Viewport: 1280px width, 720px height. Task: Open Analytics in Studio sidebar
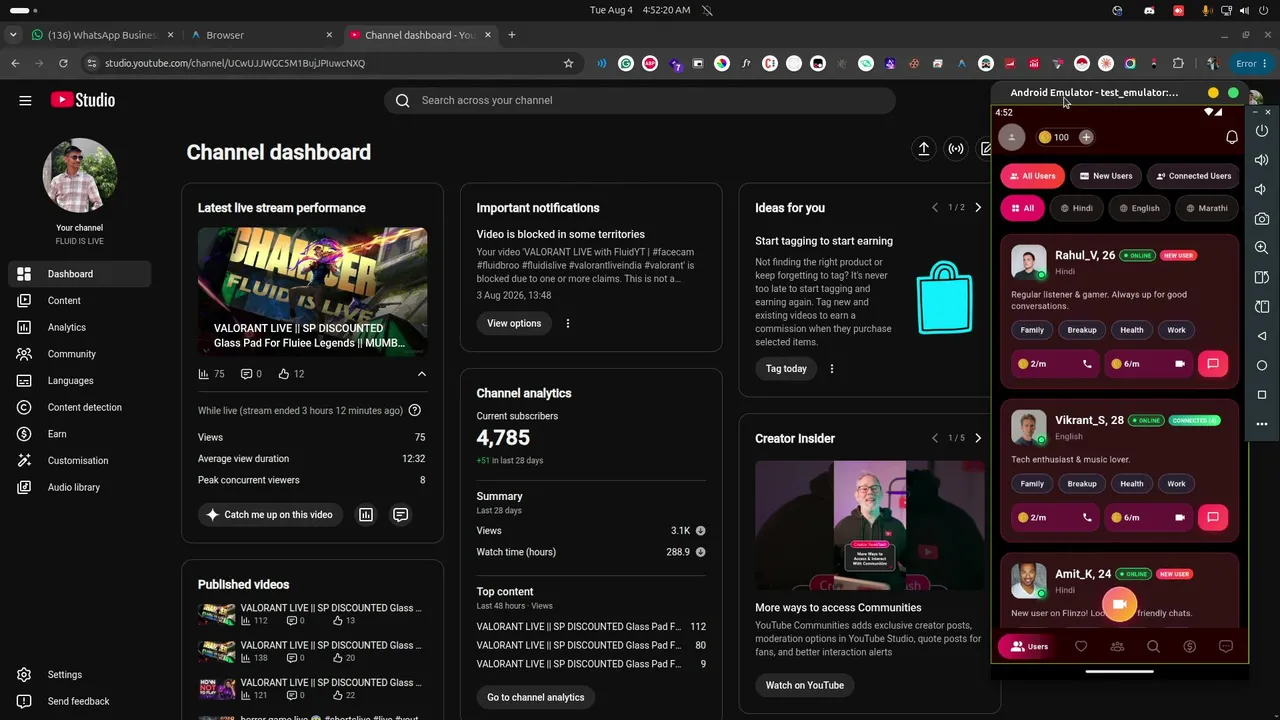click(80, 328)
